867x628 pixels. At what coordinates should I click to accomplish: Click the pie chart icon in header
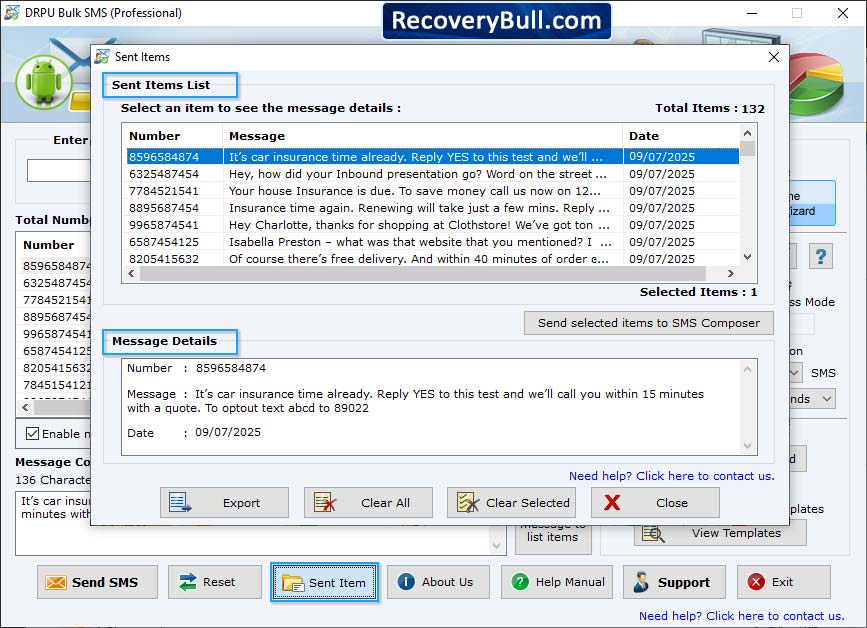point(816,83)
